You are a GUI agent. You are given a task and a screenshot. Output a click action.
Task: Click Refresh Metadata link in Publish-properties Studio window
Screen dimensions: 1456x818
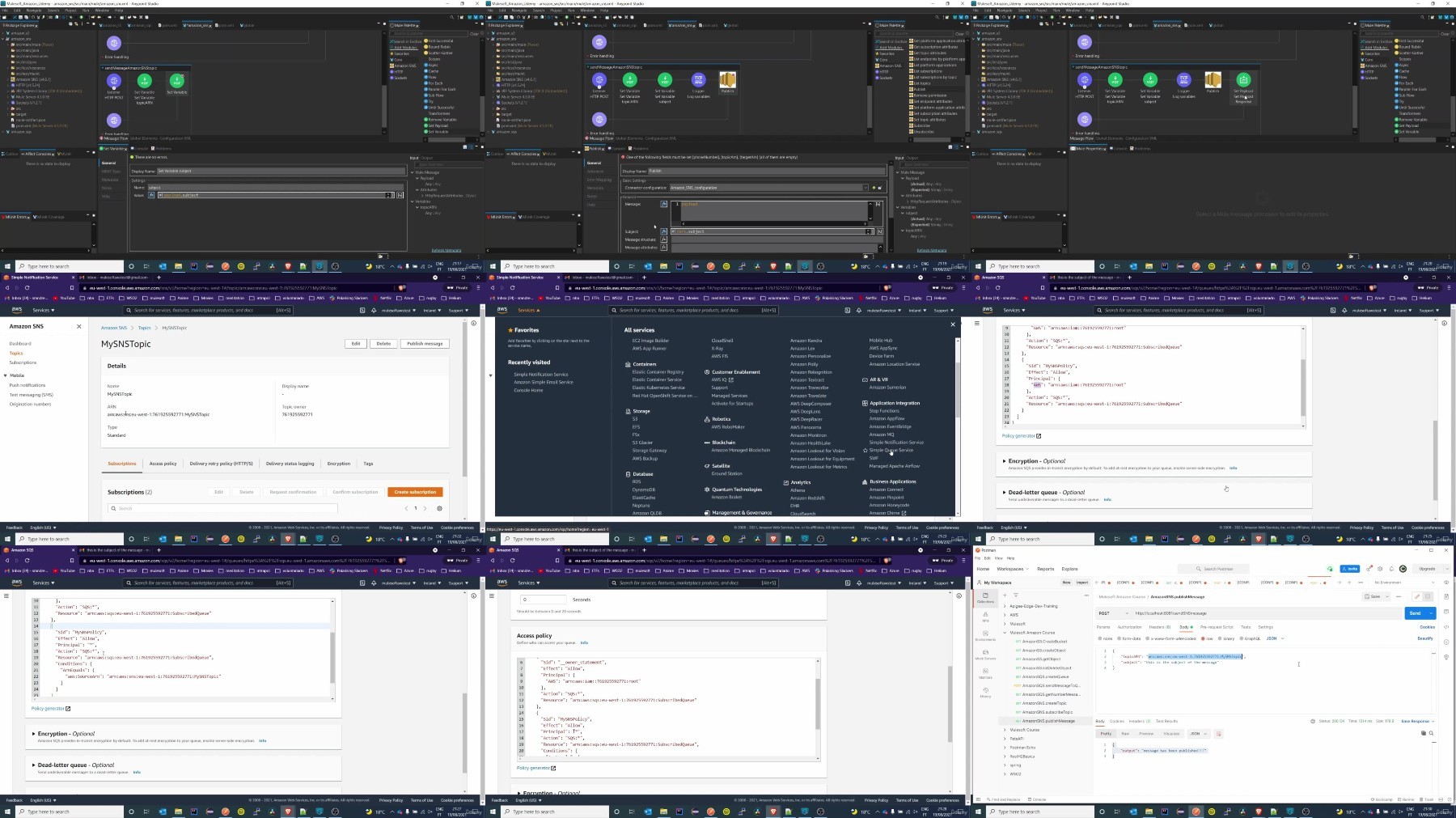pyautogui.click(x=932, y=250)
